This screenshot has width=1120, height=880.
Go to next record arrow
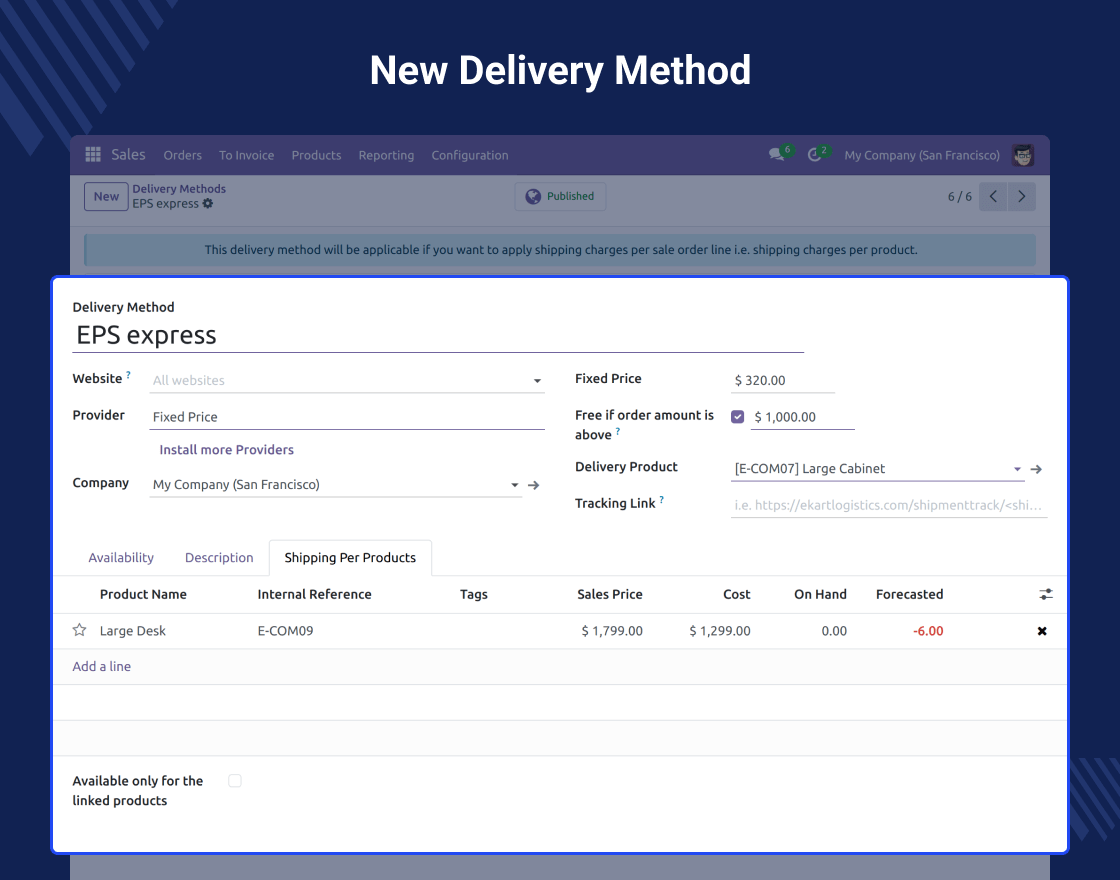point(1021,196)
